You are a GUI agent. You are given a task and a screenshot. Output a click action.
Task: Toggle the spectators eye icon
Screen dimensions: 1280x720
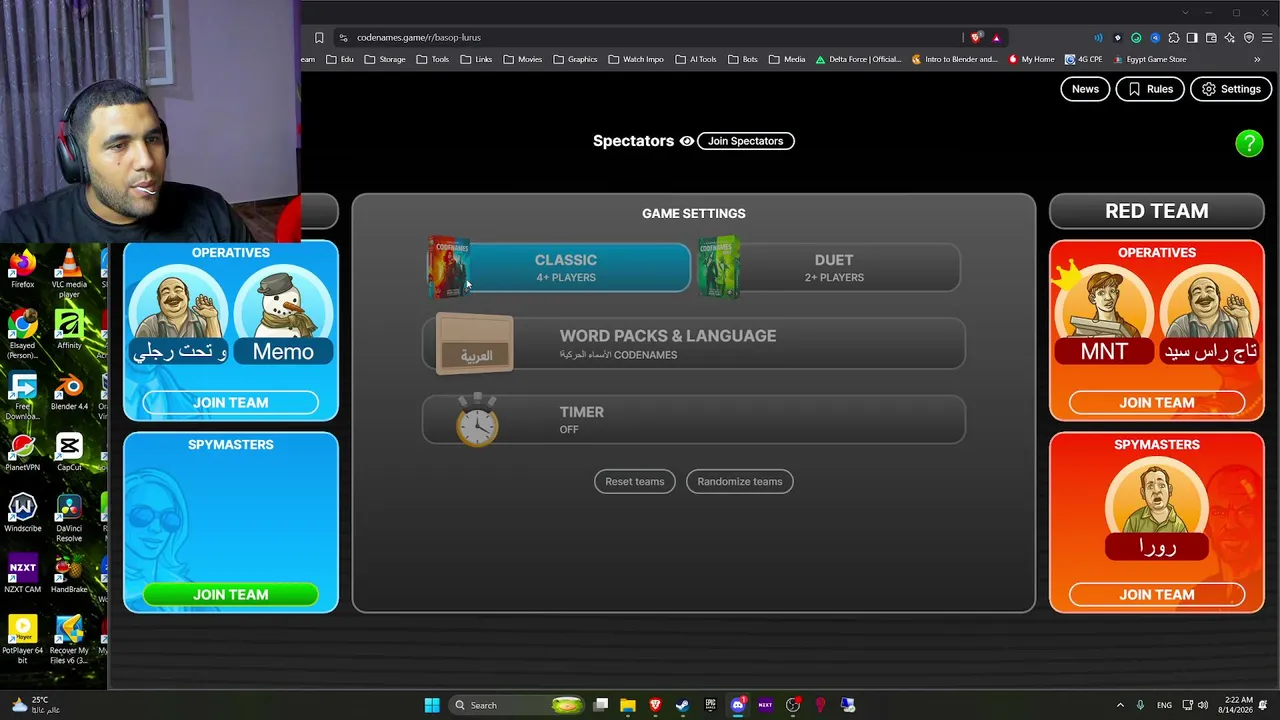point(687,141)
